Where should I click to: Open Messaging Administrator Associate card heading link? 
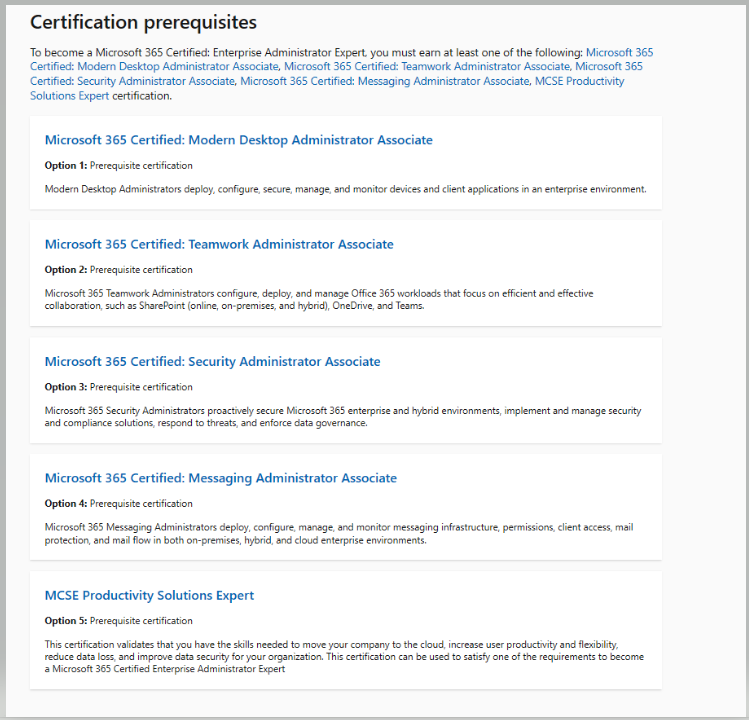coord(221,478)
